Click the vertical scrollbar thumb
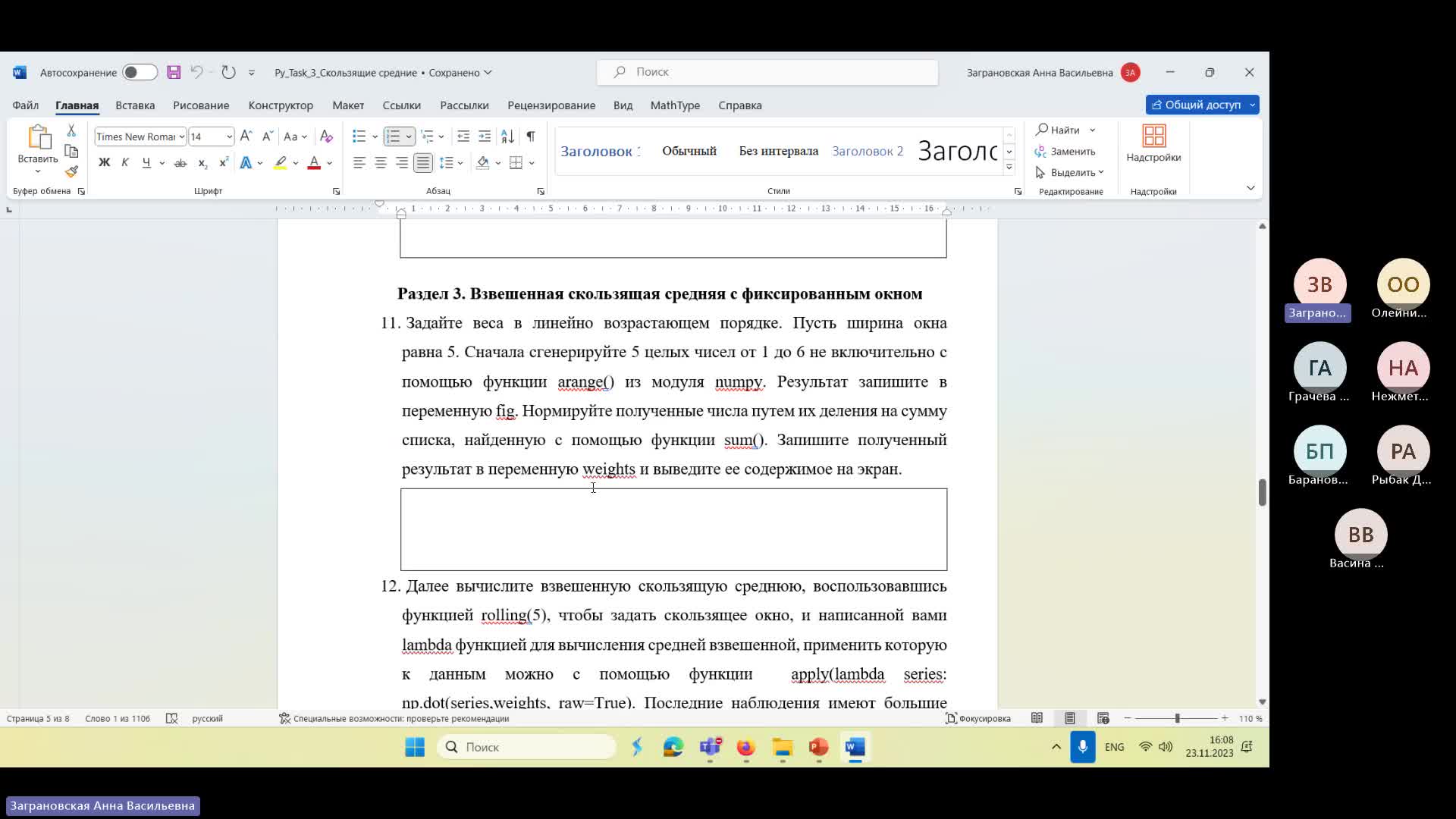 click(x=1262, y=492)
